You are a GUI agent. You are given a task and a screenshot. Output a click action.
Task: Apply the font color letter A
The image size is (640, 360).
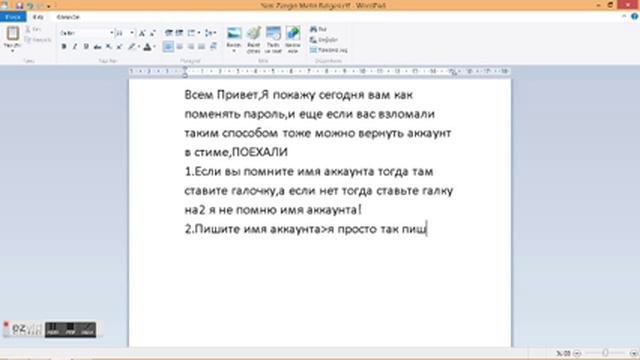(x=147, y=47)
